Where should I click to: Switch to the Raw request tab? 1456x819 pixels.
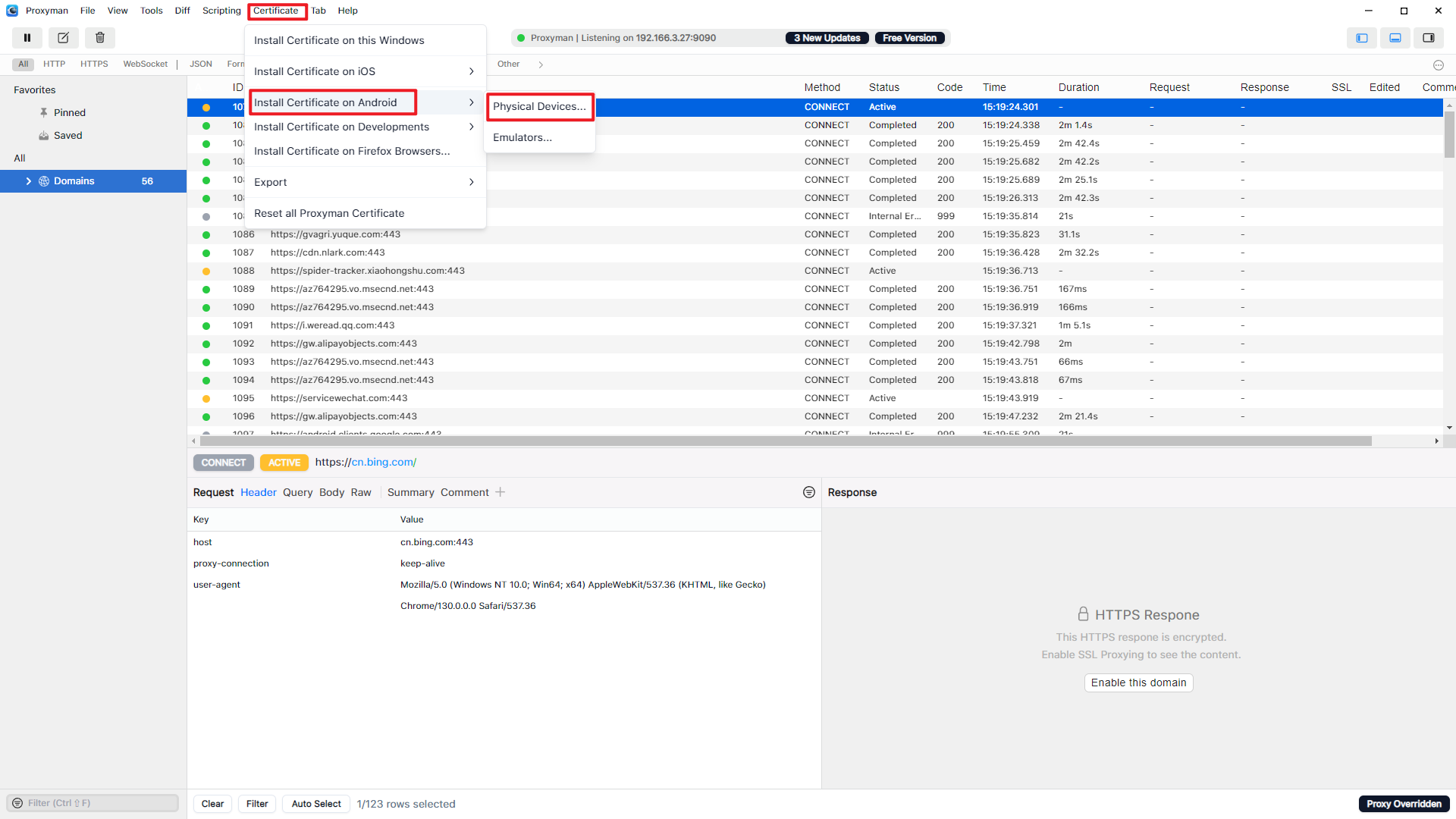click(x=361, y=492)
